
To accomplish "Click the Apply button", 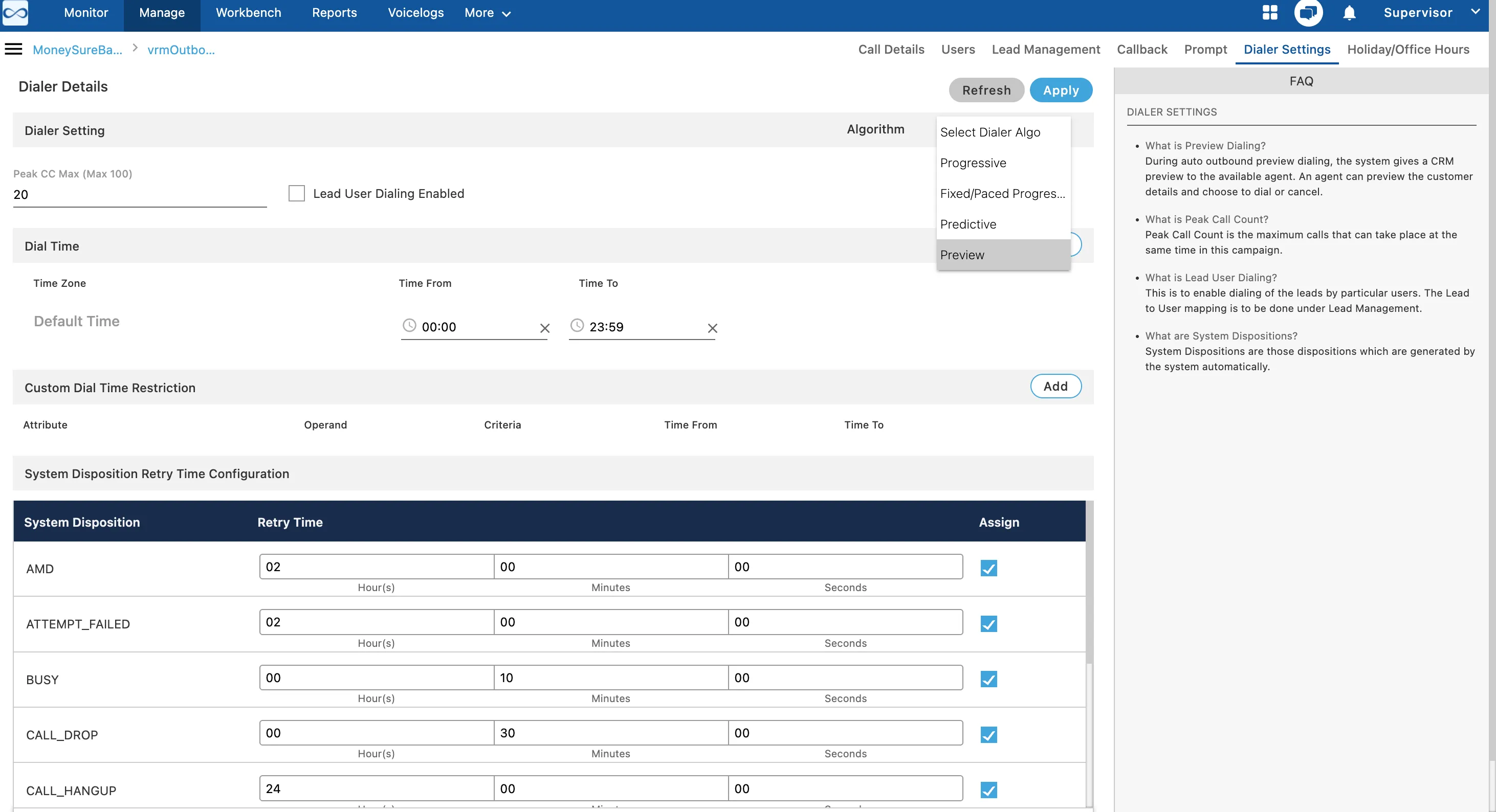I will [x=1061, y=90].
